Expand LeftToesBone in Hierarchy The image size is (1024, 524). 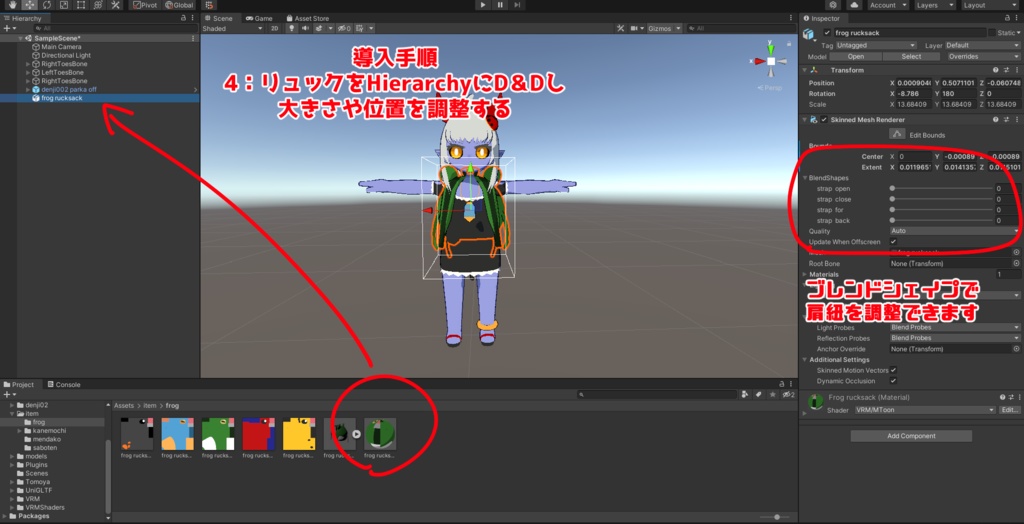pos(28,73)
